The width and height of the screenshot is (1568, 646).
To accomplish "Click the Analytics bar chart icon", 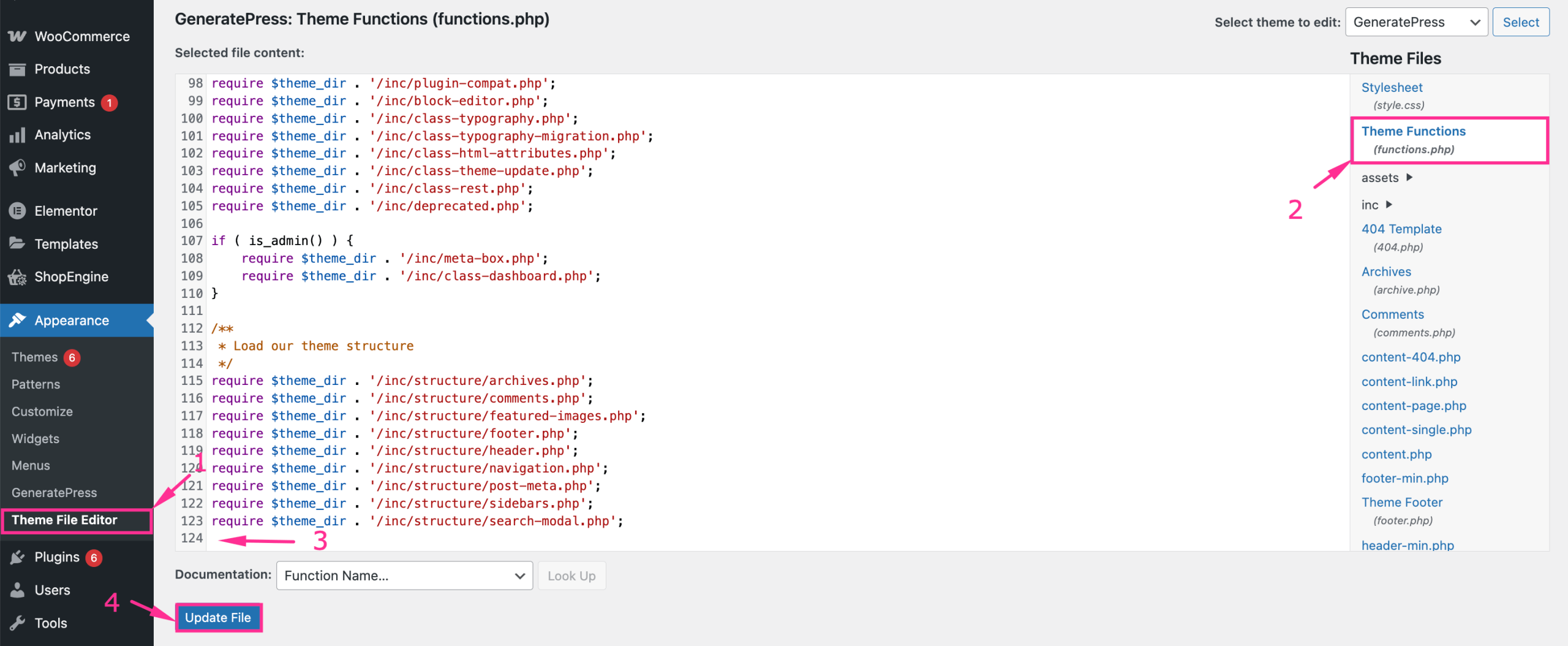I will [x=17, y=135].
